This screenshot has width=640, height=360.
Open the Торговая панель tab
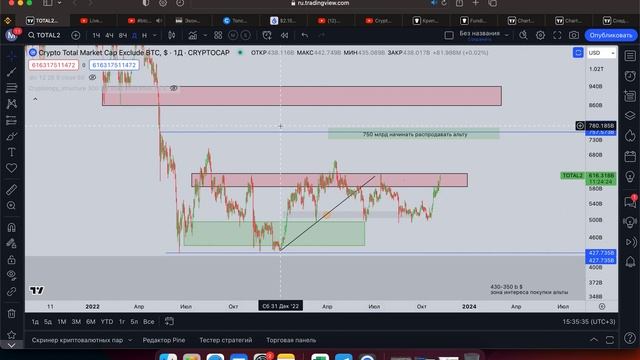click(x=291, y=340)
